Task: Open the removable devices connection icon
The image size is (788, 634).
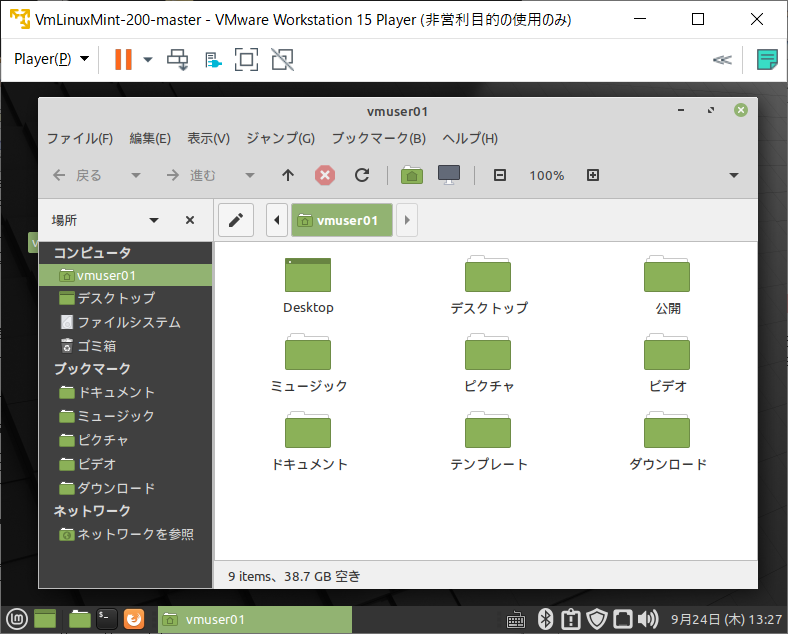Action: pyautogui.click(x=213, y=60)
